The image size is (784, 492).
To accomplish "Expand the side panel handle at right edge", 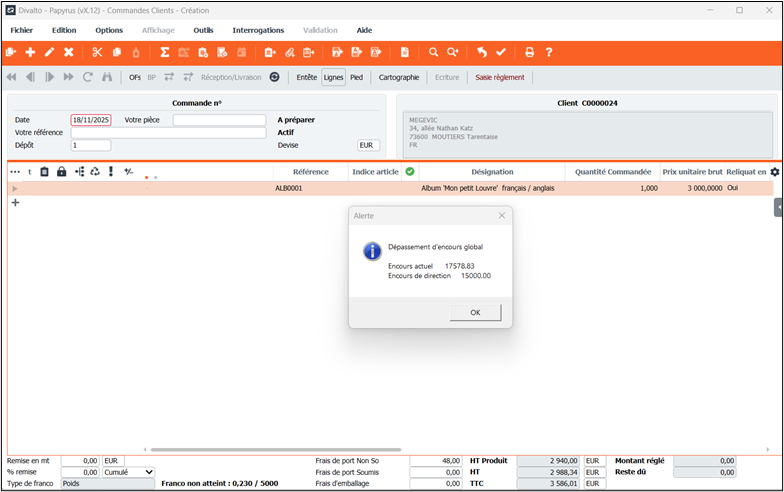I will [778, 207].
